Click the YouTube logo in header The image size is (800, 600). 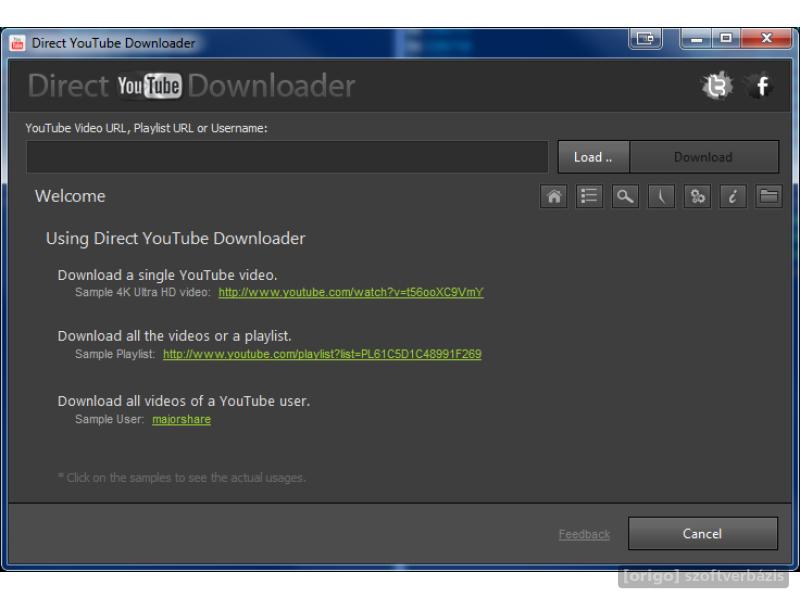click(149, 86)
